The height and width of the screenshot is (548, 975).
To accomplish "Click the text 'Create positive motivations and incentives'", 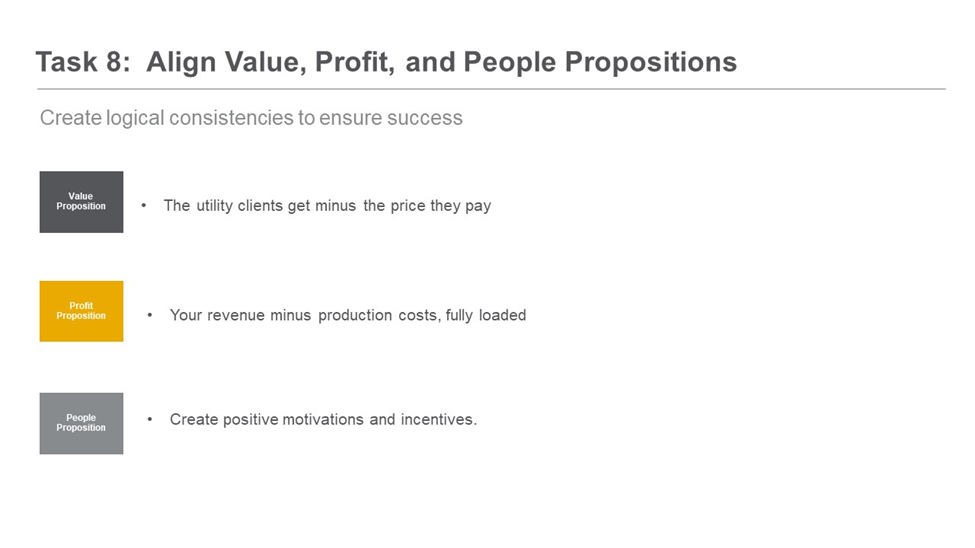I will coord(321,419).
